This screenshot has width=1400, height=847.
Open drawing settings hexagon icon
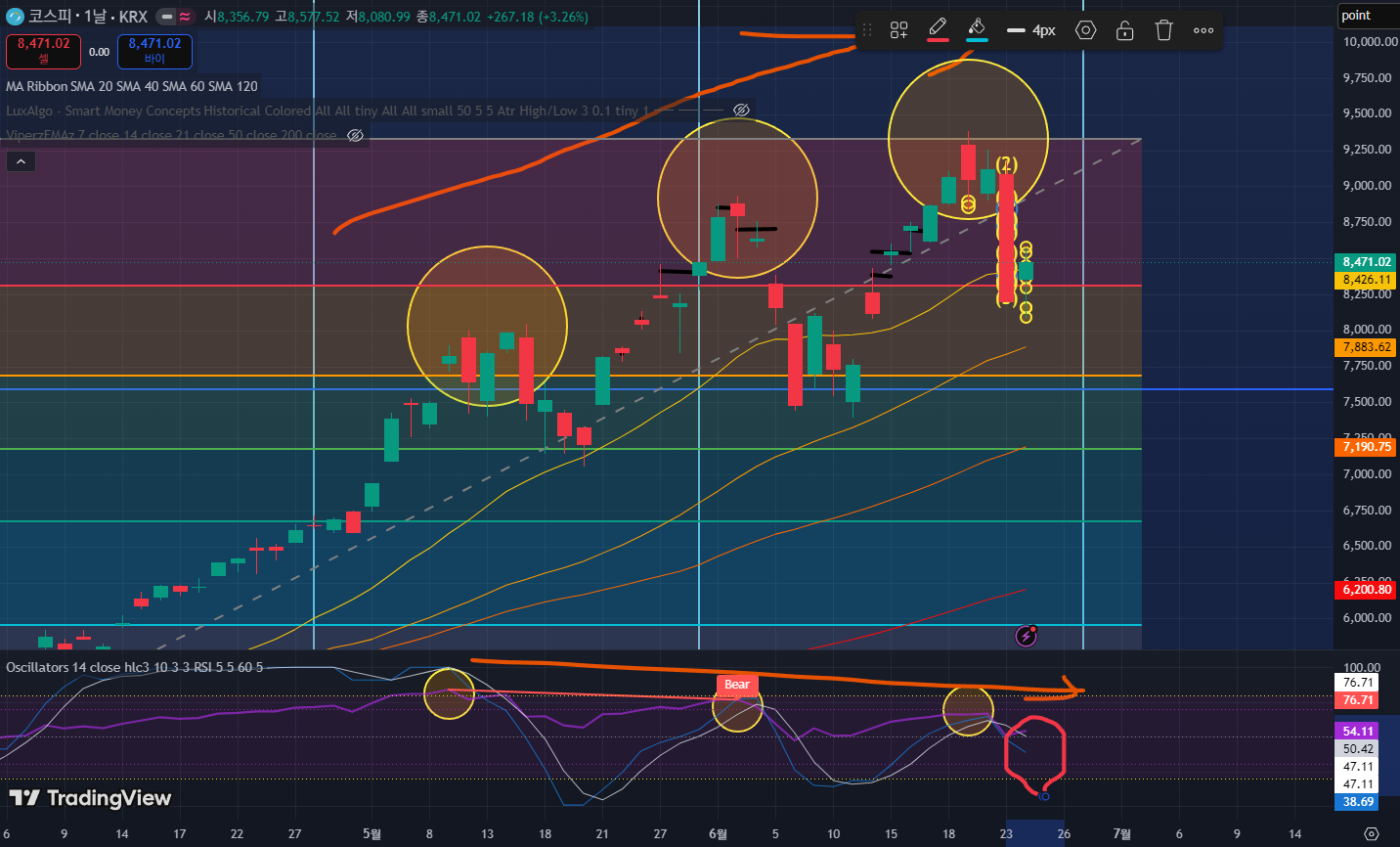(1085, 30)
